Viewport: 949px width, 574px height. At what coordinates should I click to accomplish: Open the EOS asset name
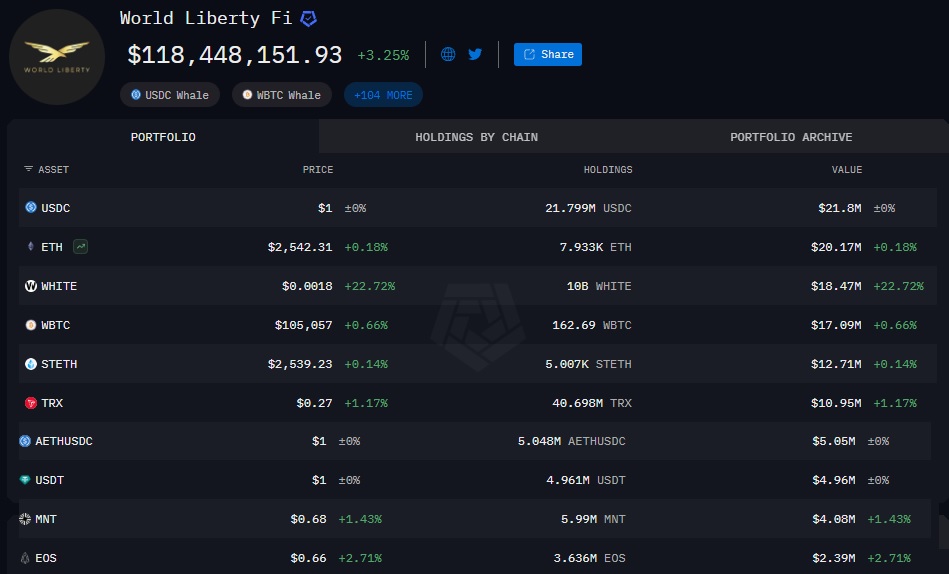click(x=46, y=558)
